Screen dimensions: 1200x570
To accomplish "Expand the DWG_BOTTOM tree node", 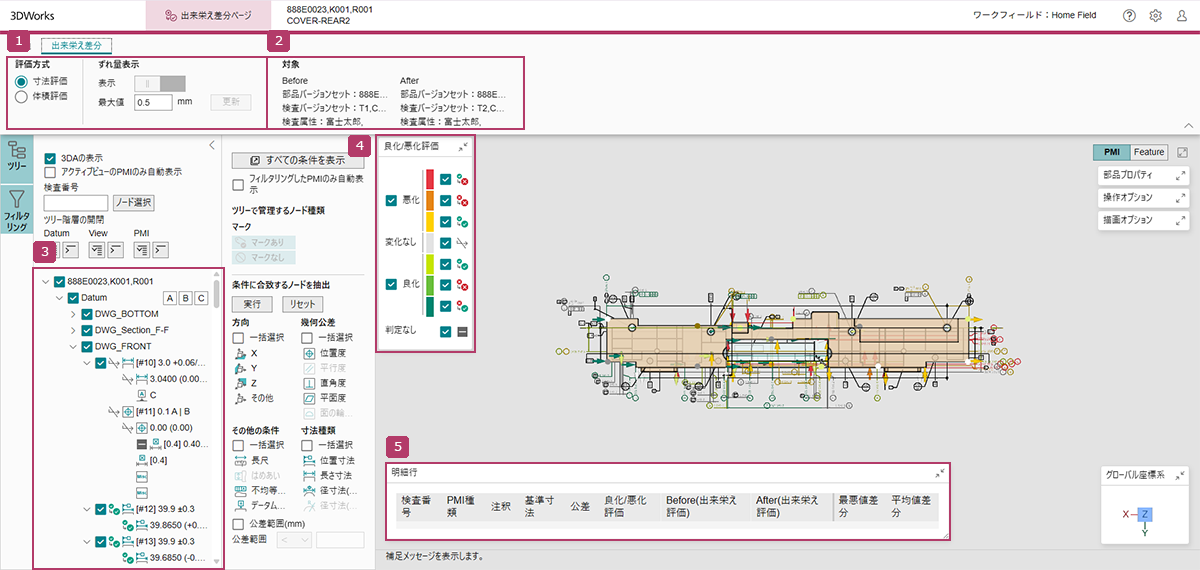I will (73, 314).
